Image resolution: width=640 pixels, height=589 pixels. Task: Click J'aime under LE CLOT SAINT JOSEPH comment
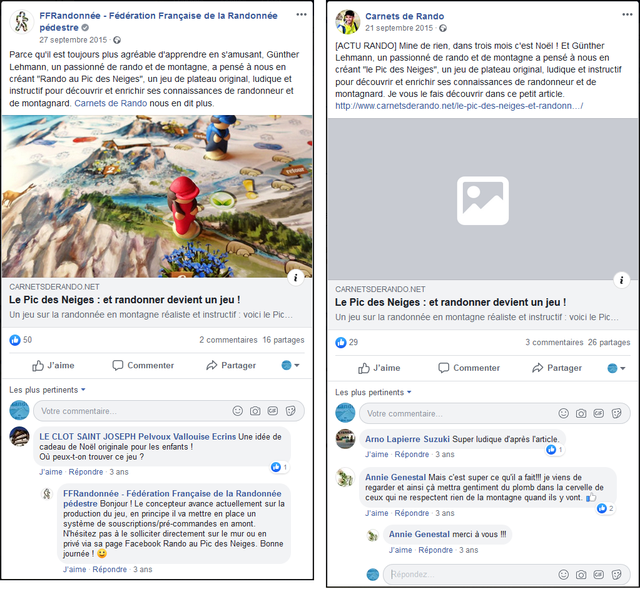[x=51, y=472]
